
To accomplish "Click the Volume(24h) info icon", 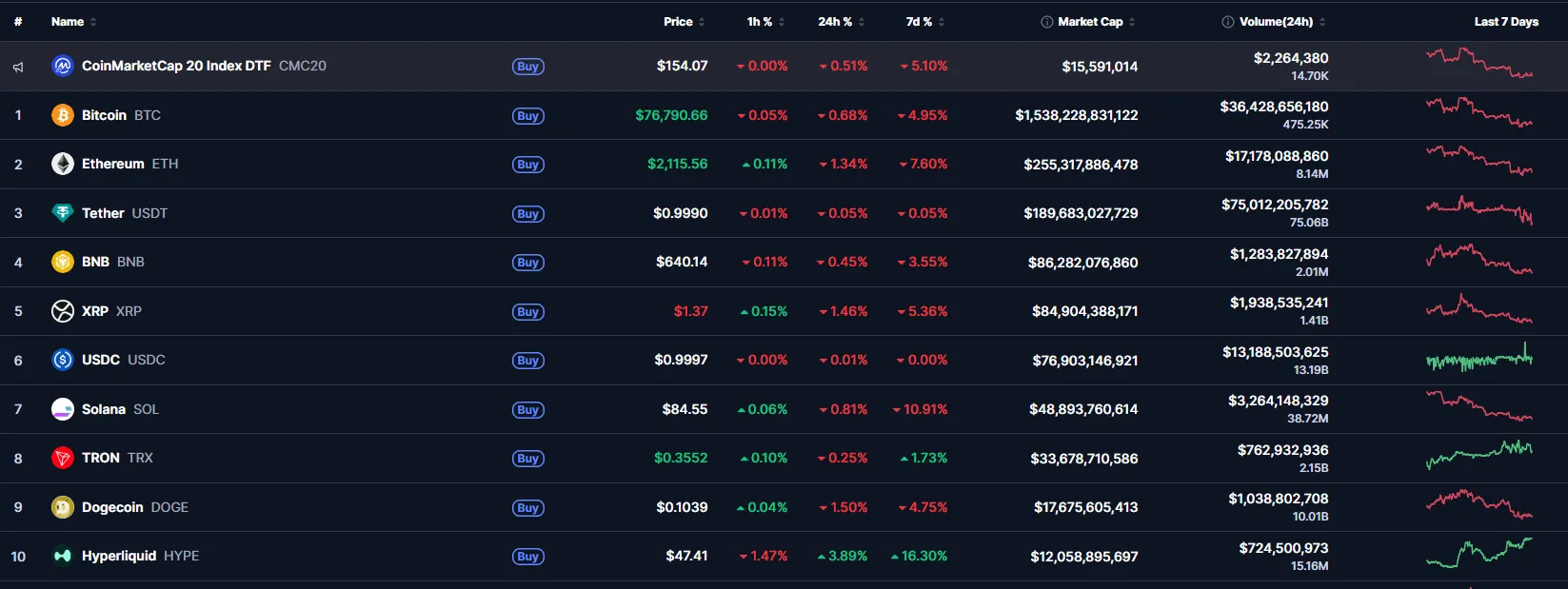I will click(1228, 22).
